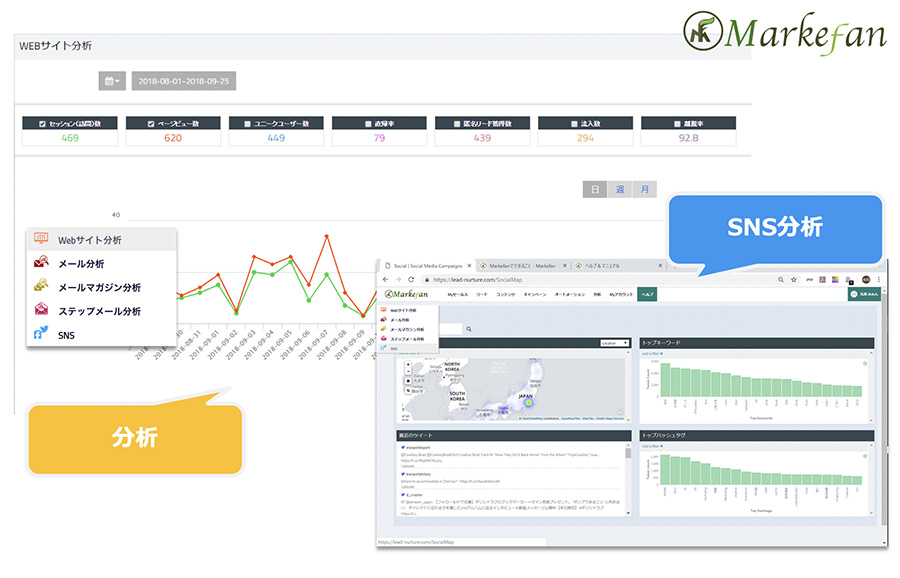The width and height of the screenshot is (900, 578).
Task: Bookmark the page with the star icon
Action: pos(794,280)
